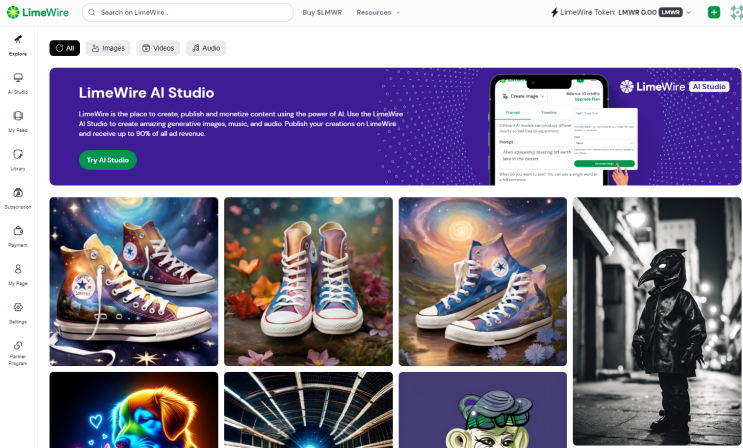Open the black-and-white plague mask image
The height and width of the screenshot is (448, 743).
[x=657, y=321]
